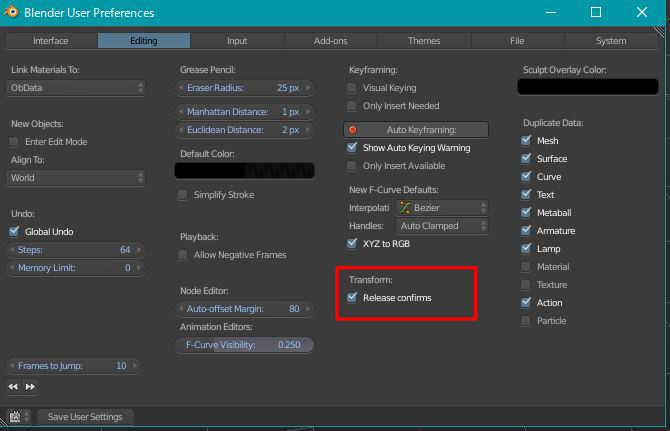Image resolution: width=670 pixels, height=431 pixels.
Task: Click the Frames to Jump field
Action: click(73, 366)
